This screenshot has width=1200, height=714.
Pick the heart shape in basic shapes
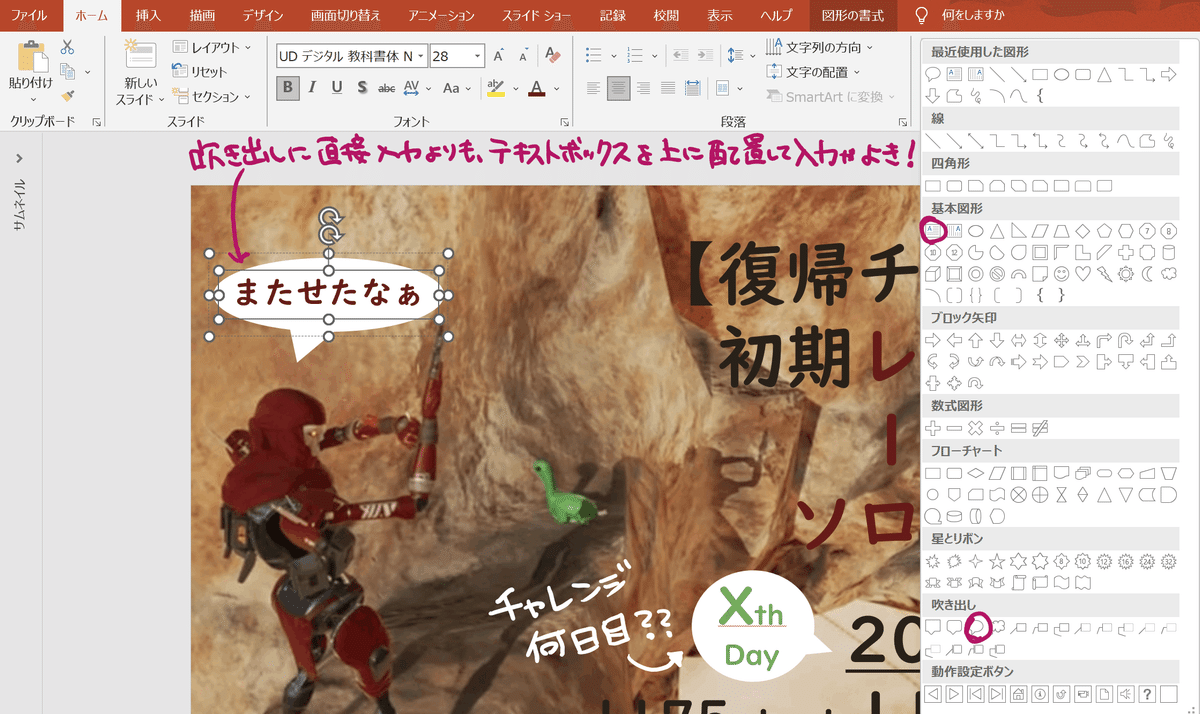(1084, 273)
